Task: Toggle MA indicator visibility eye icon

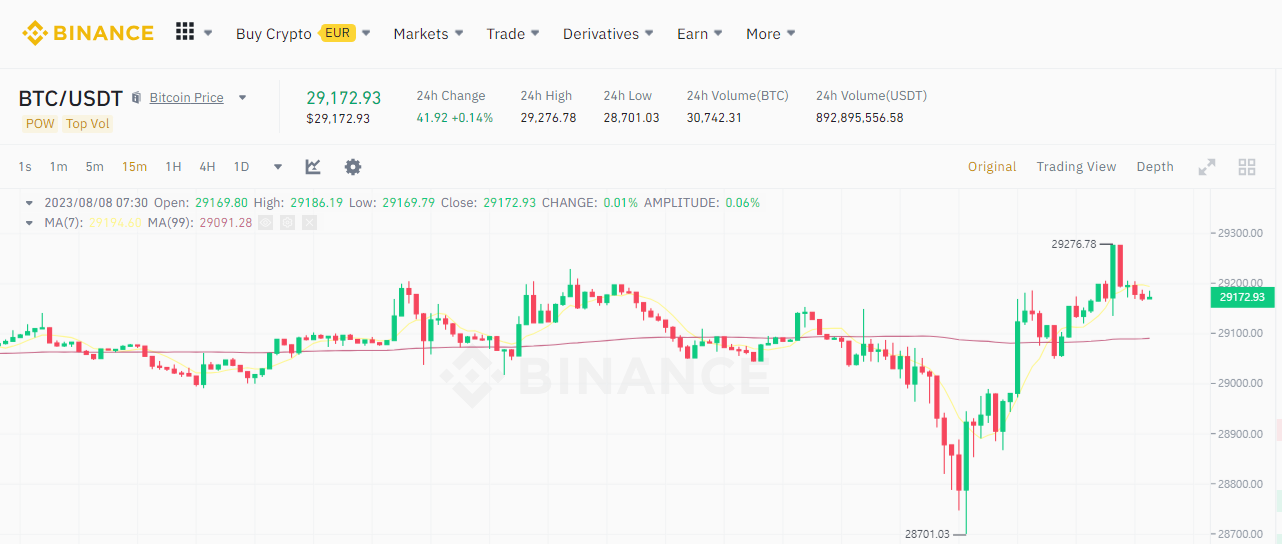Action: pos(265,222)
